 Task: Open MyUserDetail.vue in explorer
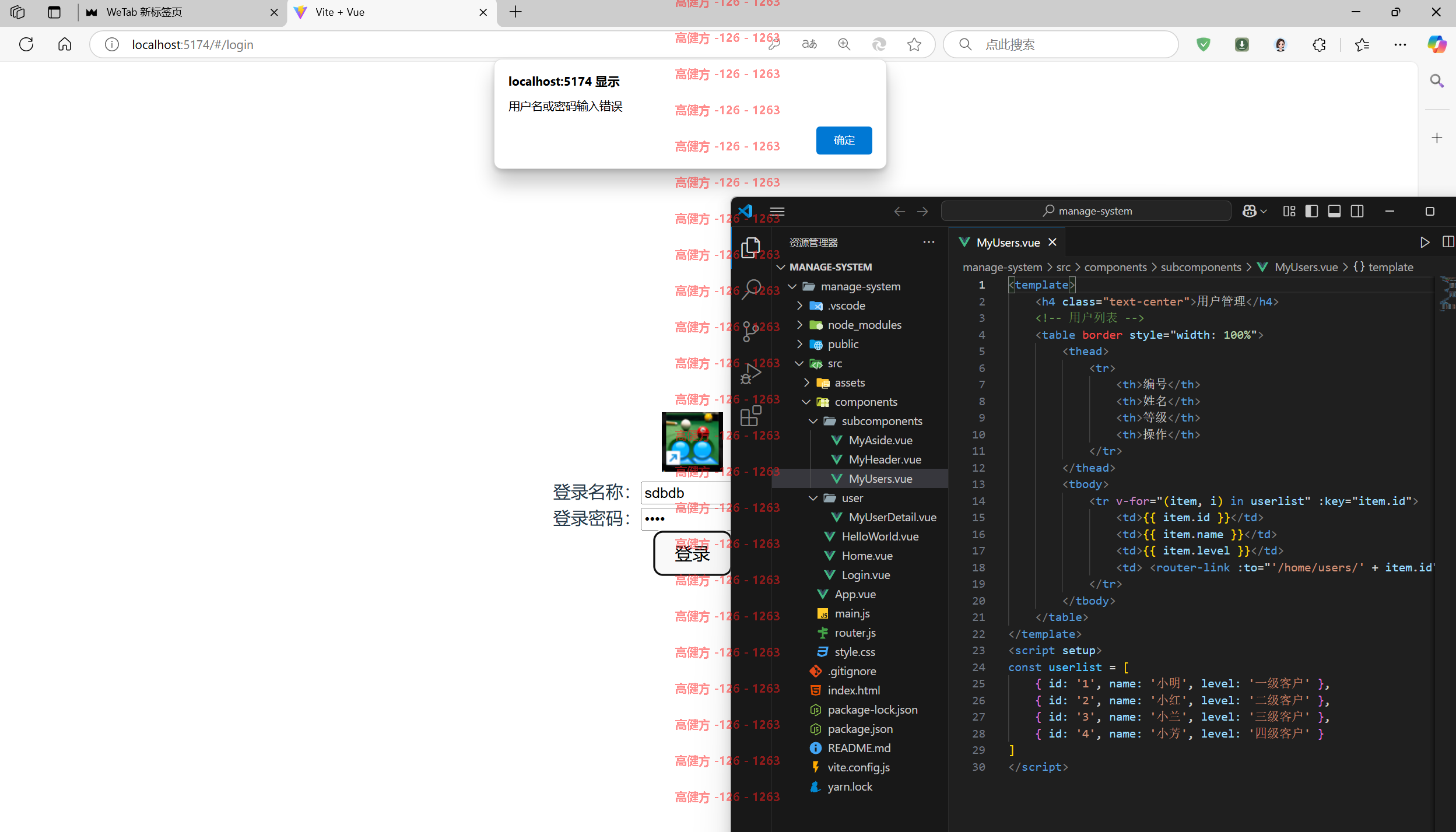(892, 517)
